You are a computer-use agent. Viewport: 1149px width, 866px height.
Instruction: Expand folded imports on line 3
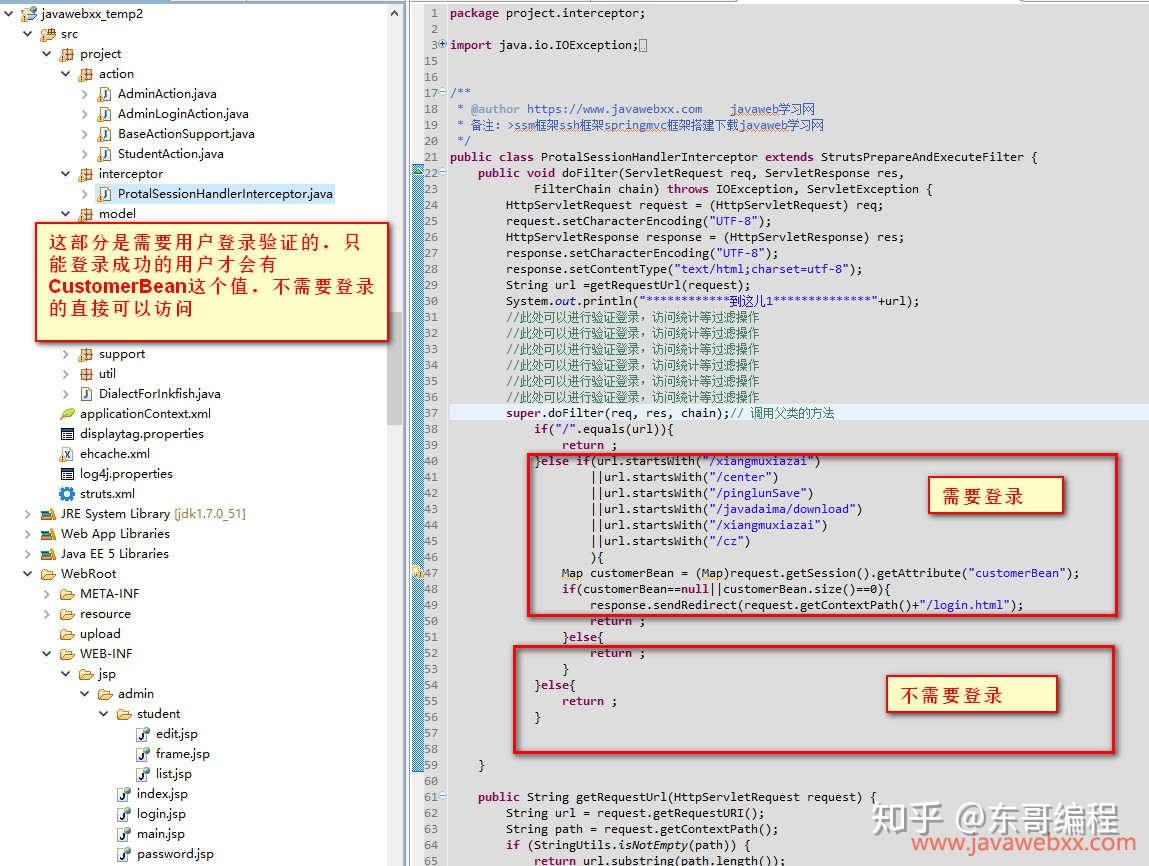click(442, 44)
